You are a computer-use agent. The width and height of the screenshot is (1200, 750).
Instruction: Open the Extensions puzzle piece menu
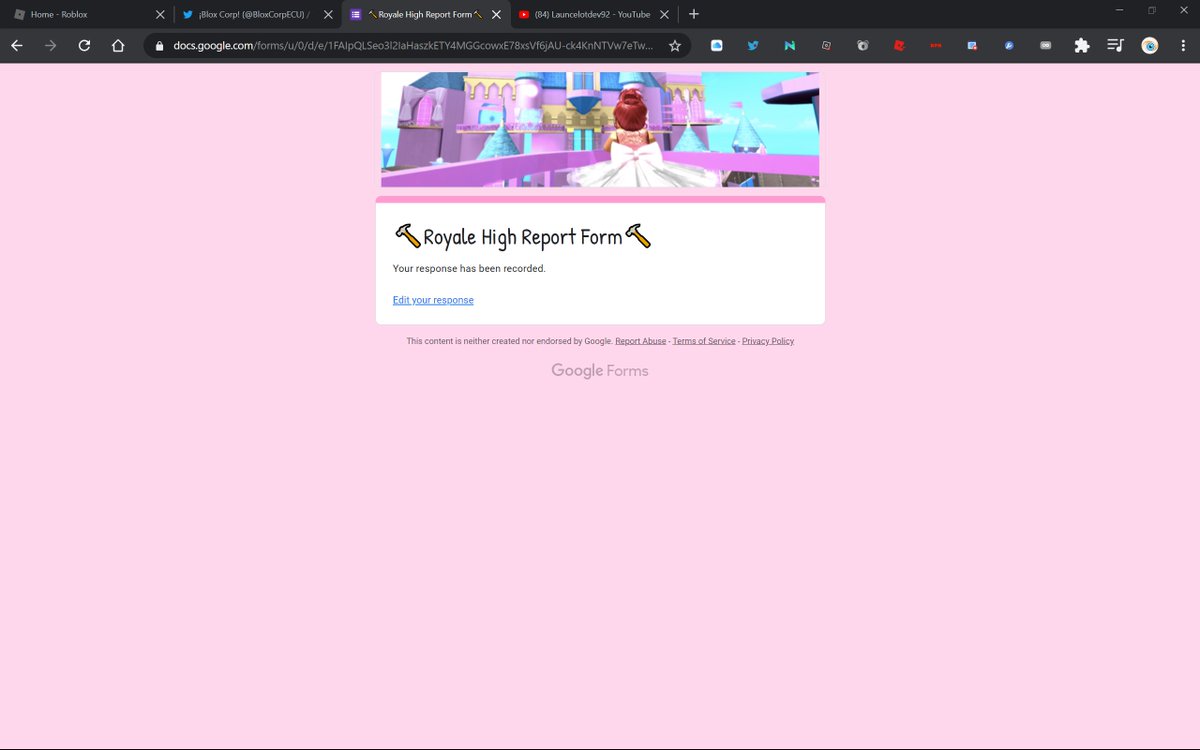tap(1082, 46)
